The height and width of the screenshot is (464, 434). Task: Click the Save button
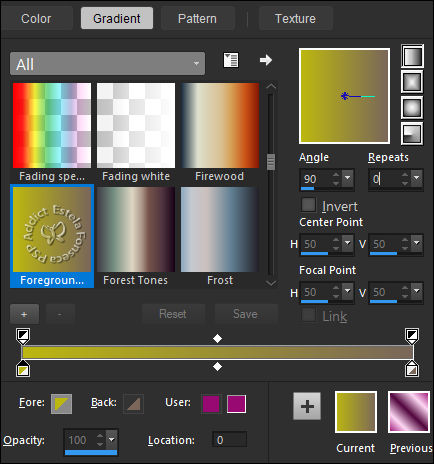245,314
